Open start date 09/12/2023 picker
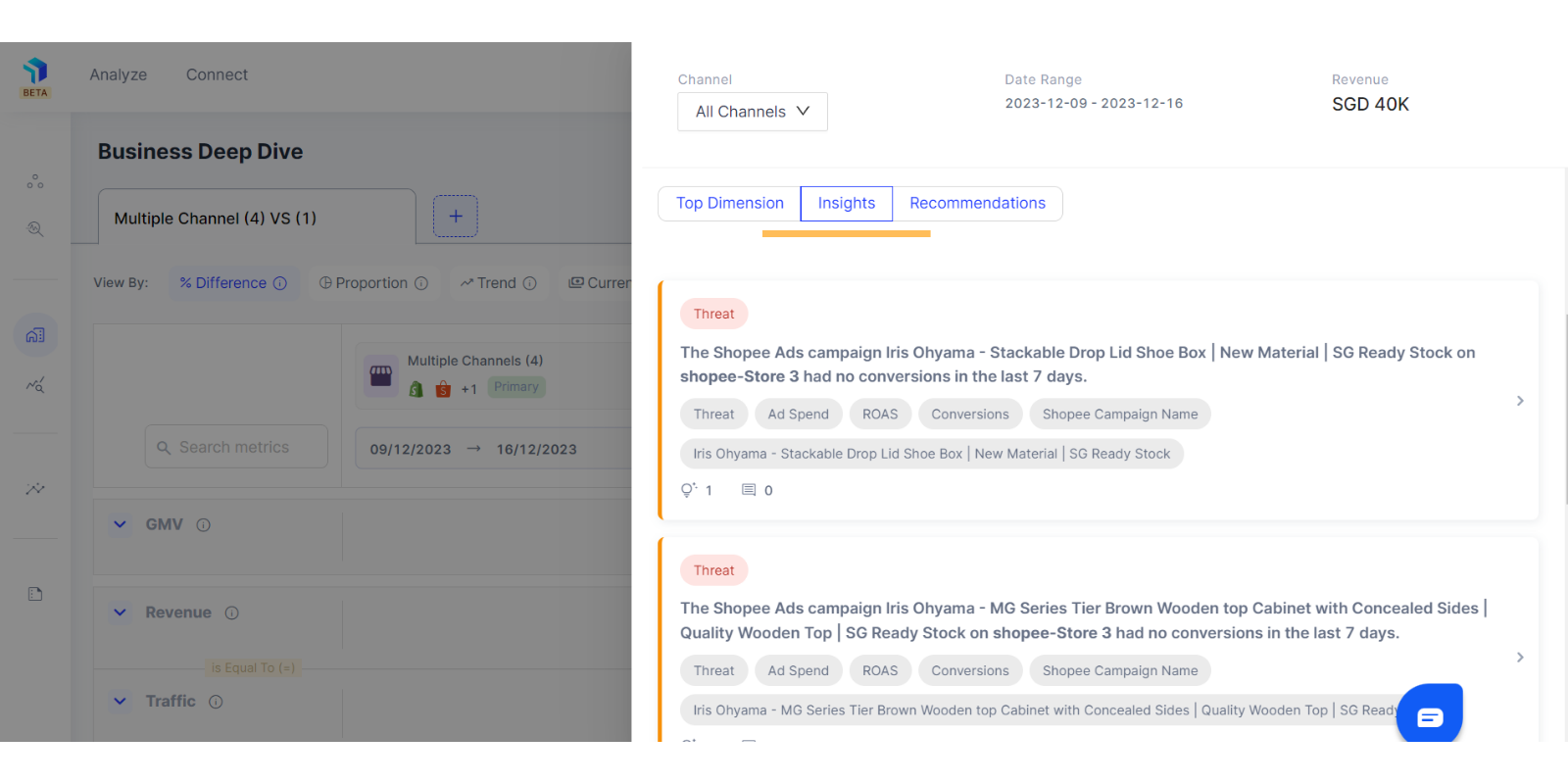This screenshot has height=784, width=1568. point(411,449)
